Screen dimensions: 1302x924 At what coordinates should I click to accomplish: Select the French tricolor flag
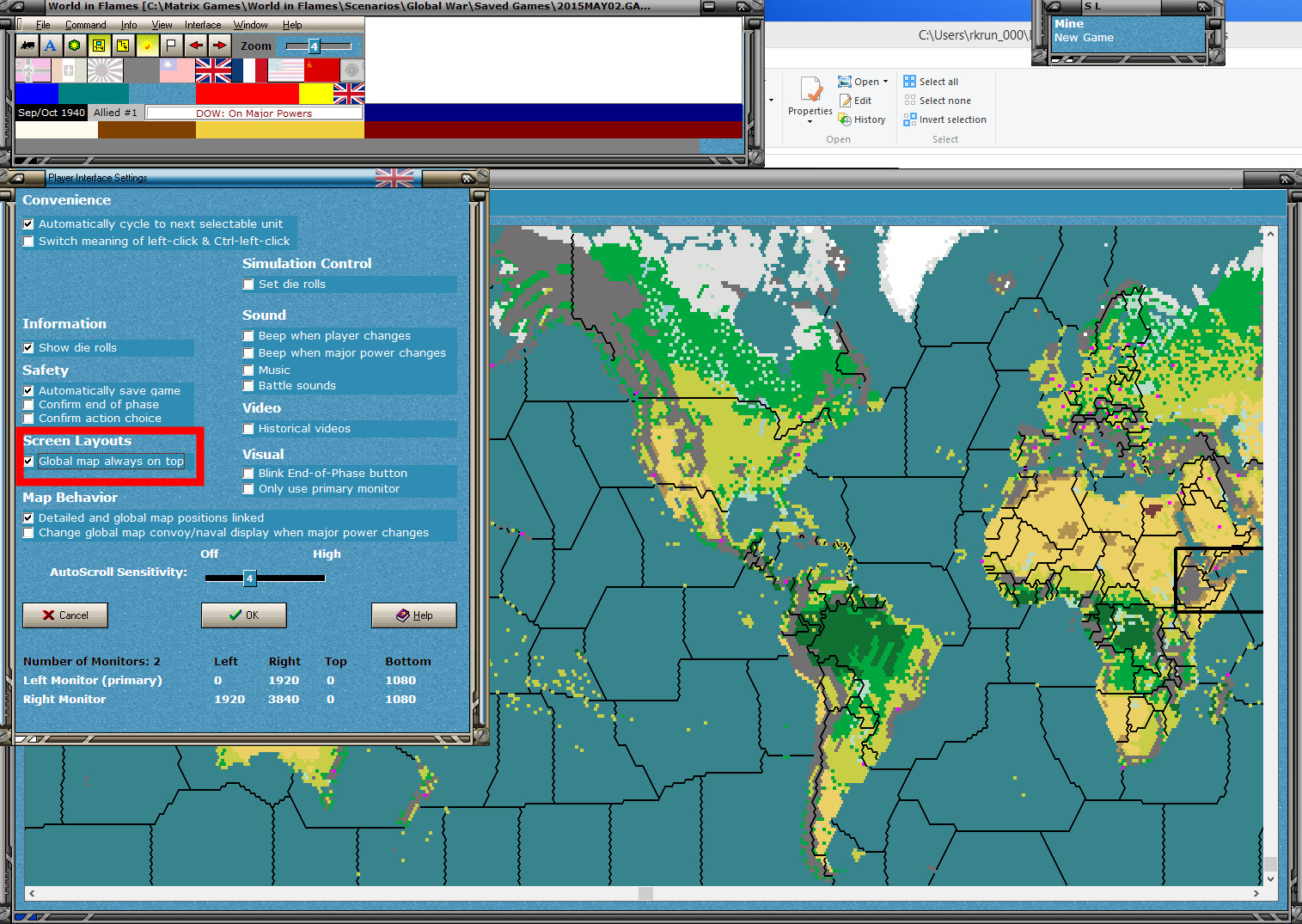pyautogui.click(x=249, y=70)
